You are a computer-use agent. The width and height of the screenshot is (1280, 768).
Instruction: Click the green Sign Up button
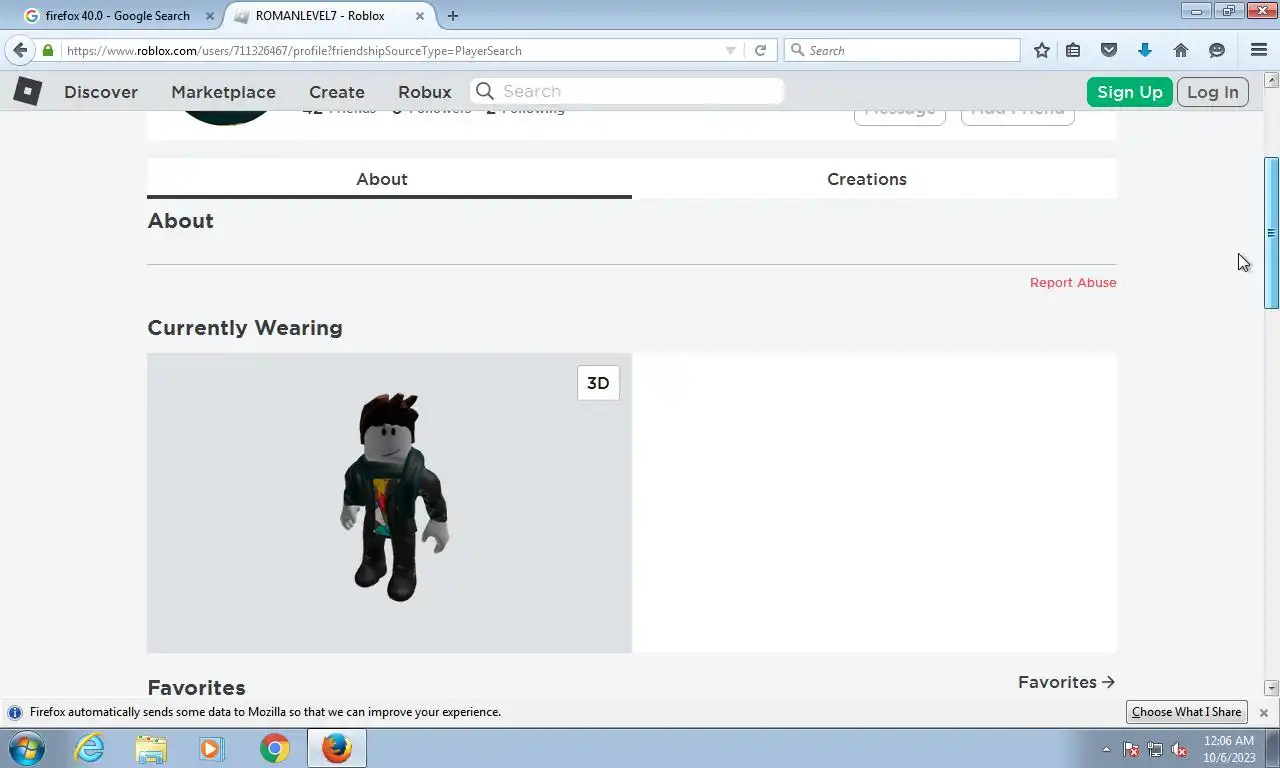1130,92
